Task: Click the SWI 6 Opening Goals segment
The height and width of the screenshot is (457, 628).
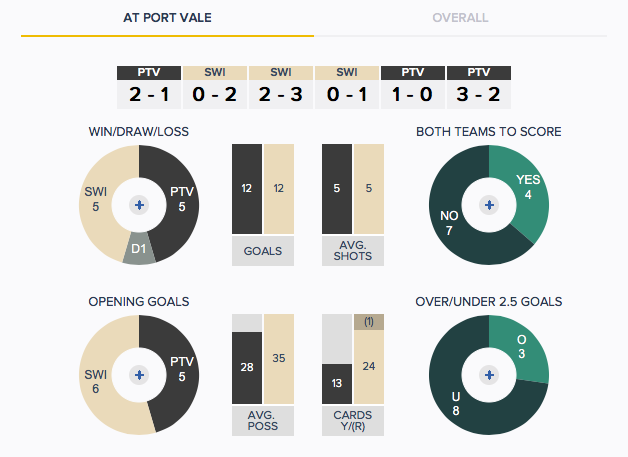Action: (x=96, y=380)
